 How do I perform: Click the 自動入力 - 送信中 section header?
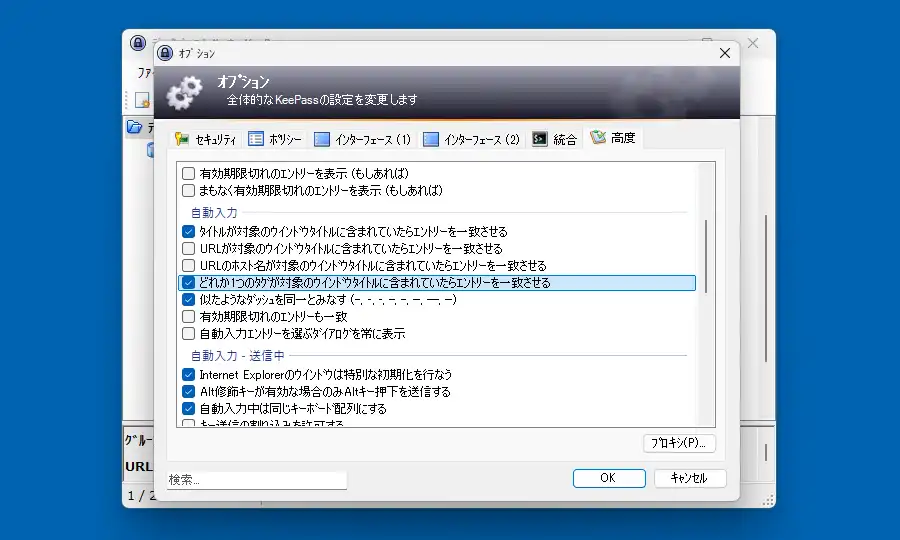coord(238,356)
